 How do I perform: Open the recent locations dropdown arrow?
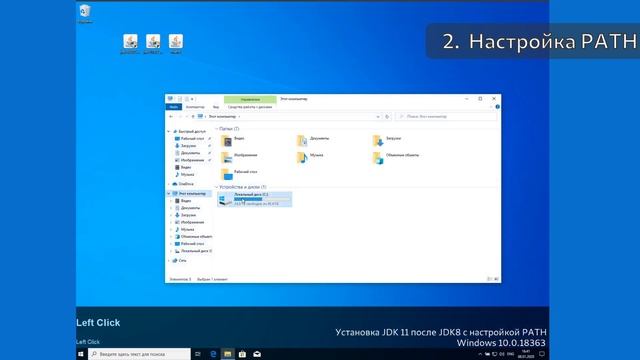(x=187, y=117)
